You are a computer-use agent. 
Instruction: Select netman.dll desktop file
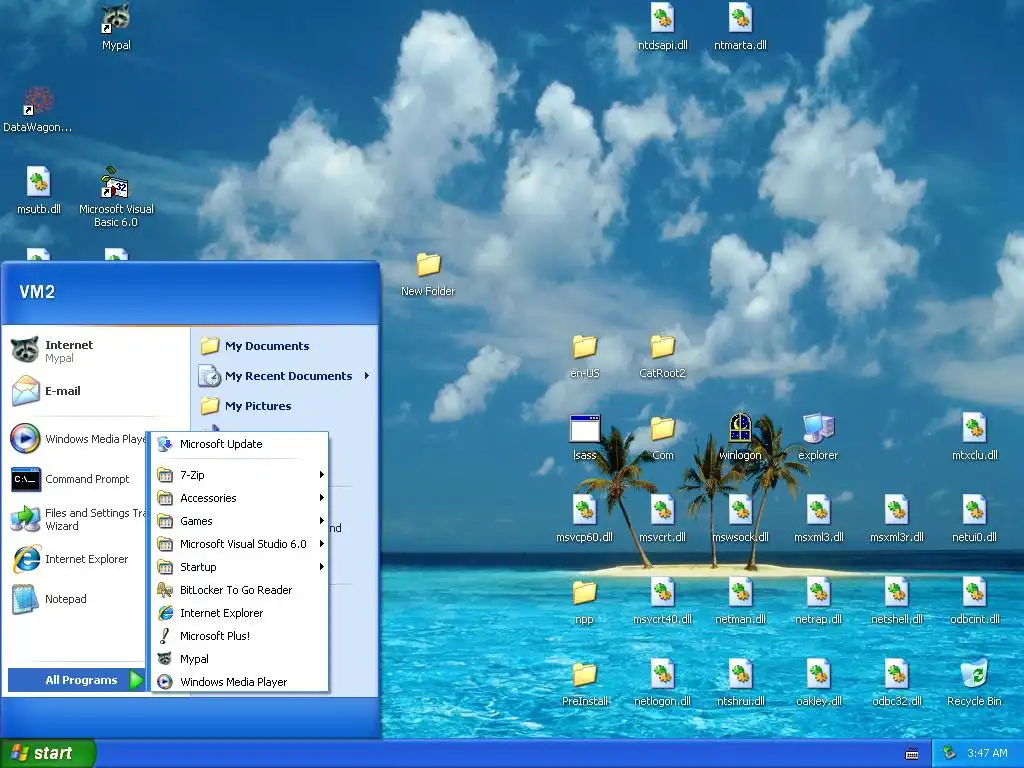pos(740,601)
